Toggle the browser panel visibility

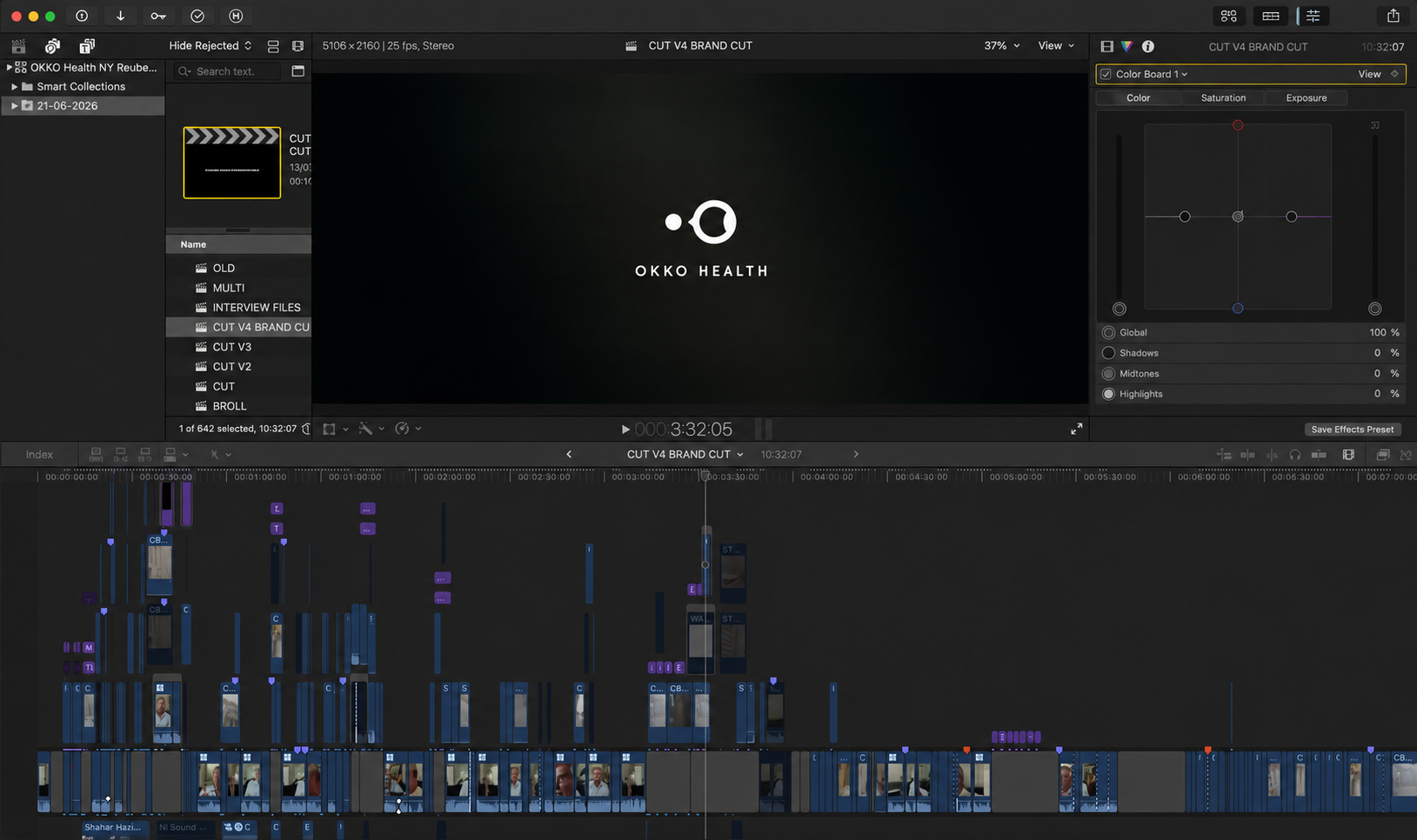pyautogui.click(x=1228, y=16)
